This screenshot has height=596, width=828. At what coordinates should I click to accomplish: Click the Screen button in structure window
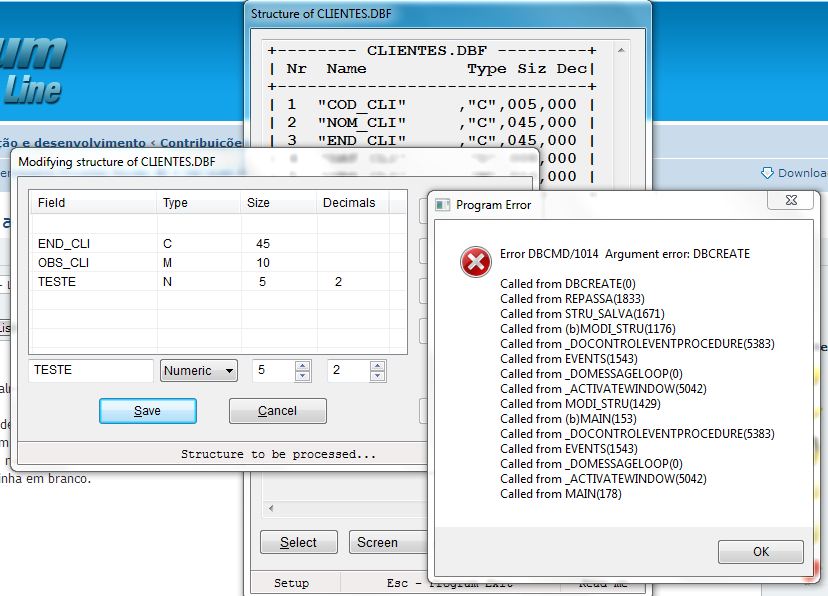pos(378,543)
